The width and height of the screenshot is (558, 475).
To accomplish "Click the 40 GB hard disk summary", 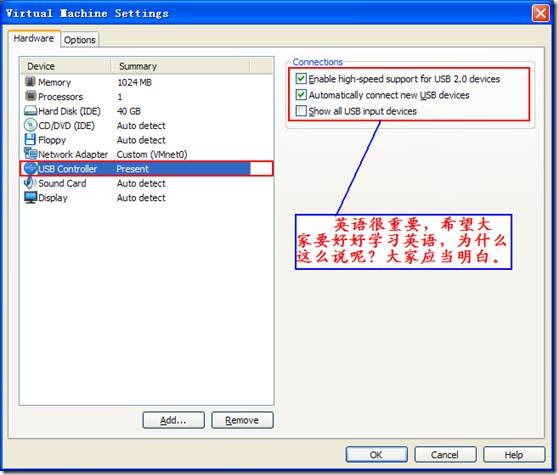I will pyautogui.click(x=129, y=111).
